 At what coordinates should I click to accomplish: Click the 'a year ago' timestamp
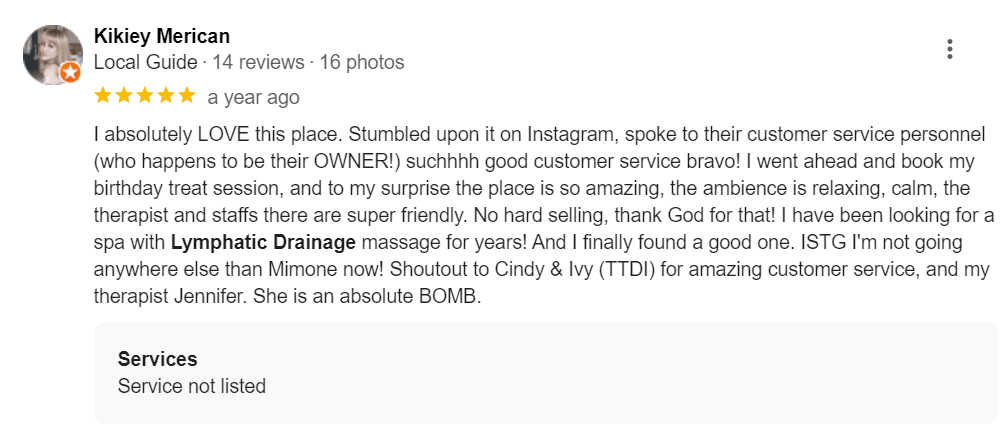tap(253, 98)
